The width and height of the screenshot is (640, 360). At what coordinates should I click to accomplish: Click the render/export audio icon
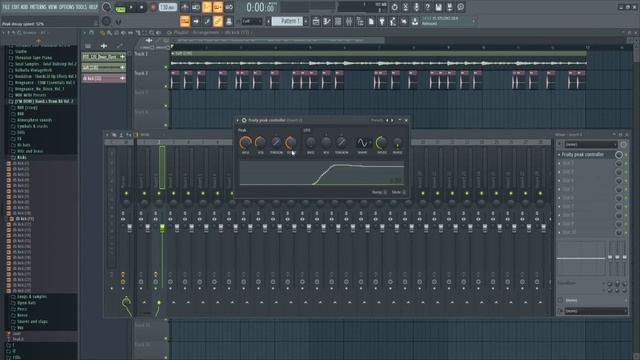449,7
